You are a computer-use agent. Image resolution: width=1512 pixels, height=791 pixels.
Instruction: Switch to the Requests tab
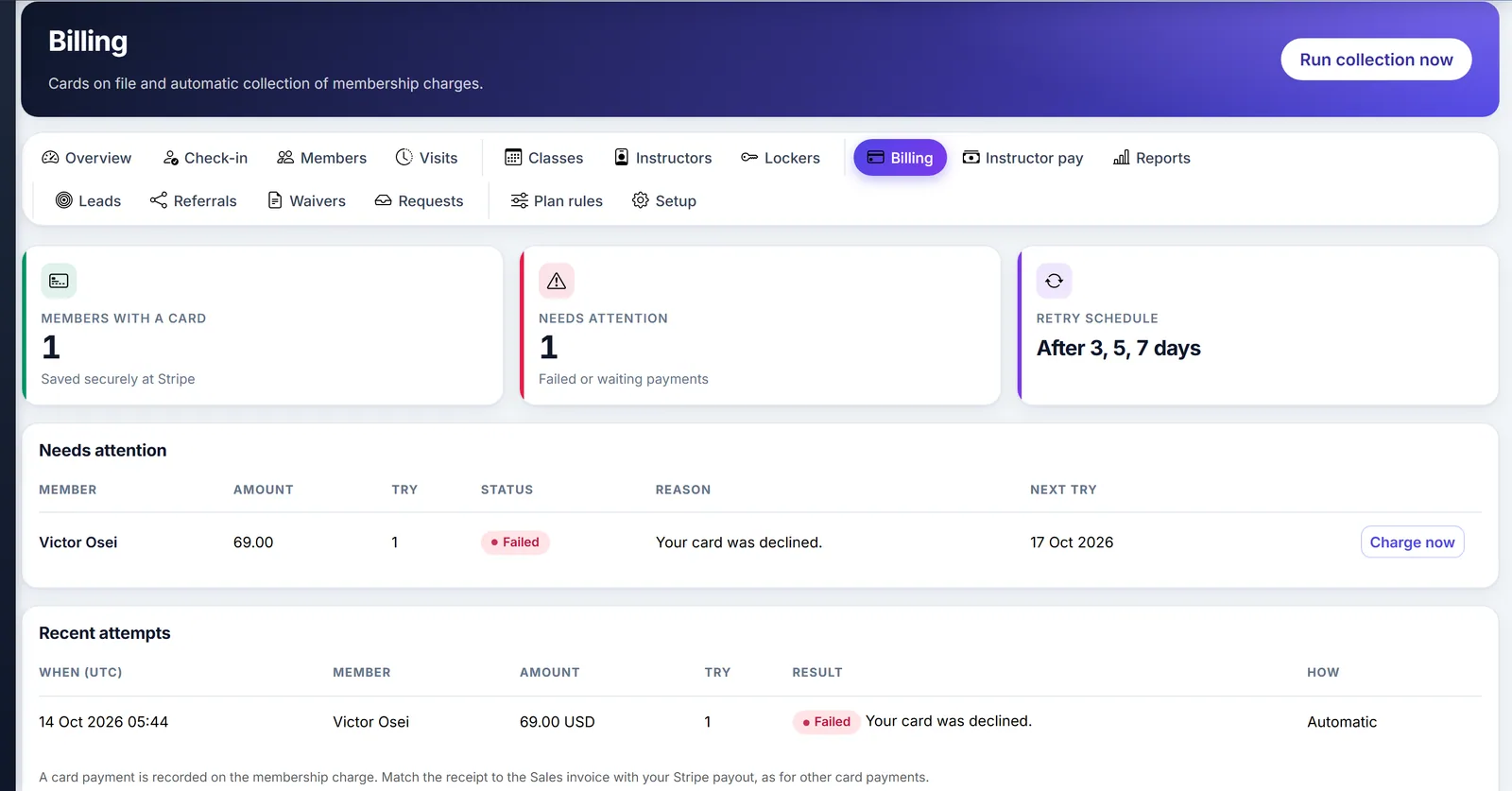(x=419, y=200)
